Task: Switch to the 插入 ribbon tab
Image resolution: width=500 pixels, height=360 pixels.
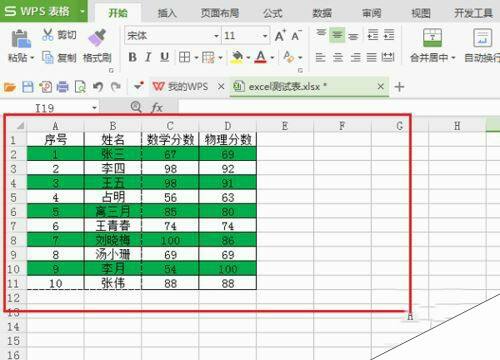Action: tap(167, 13)
